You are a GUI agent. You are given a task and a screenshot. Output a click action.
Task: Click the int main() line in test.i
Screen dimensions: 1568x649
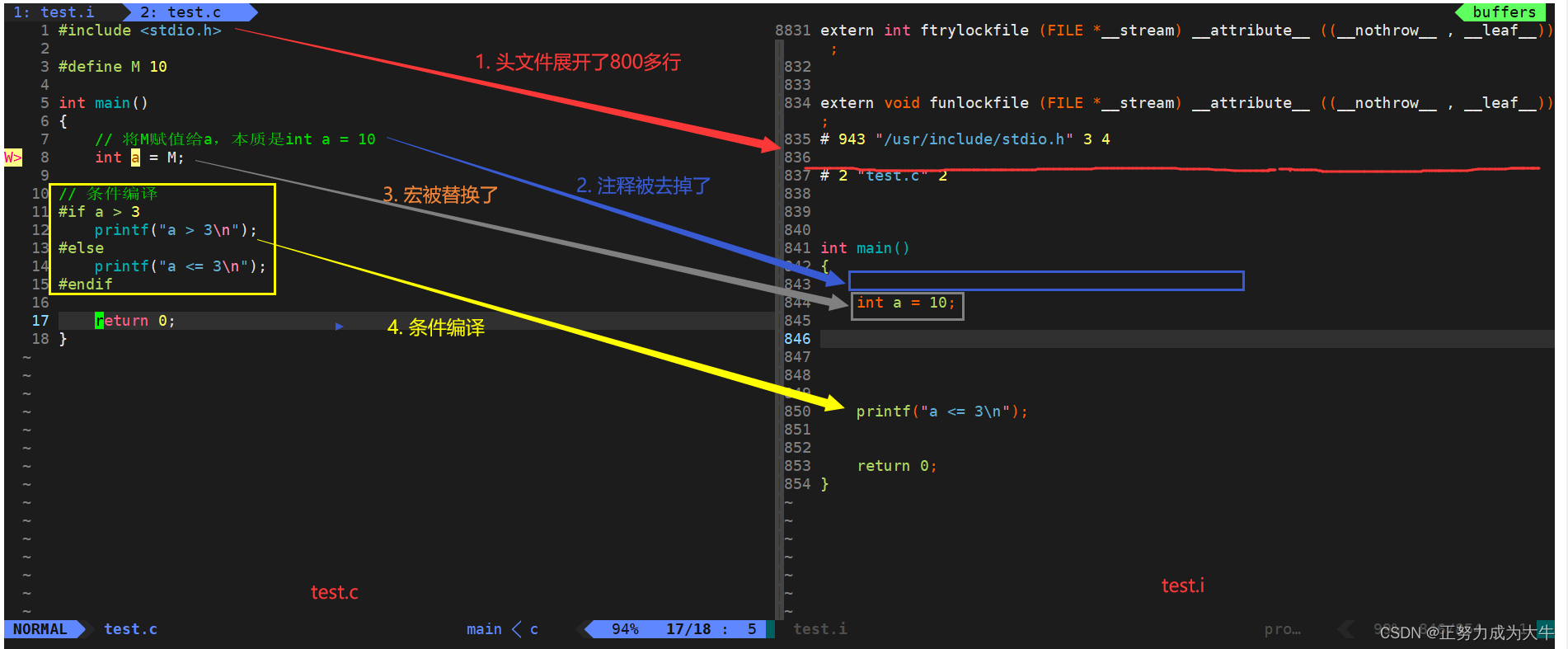click(865, 248)
